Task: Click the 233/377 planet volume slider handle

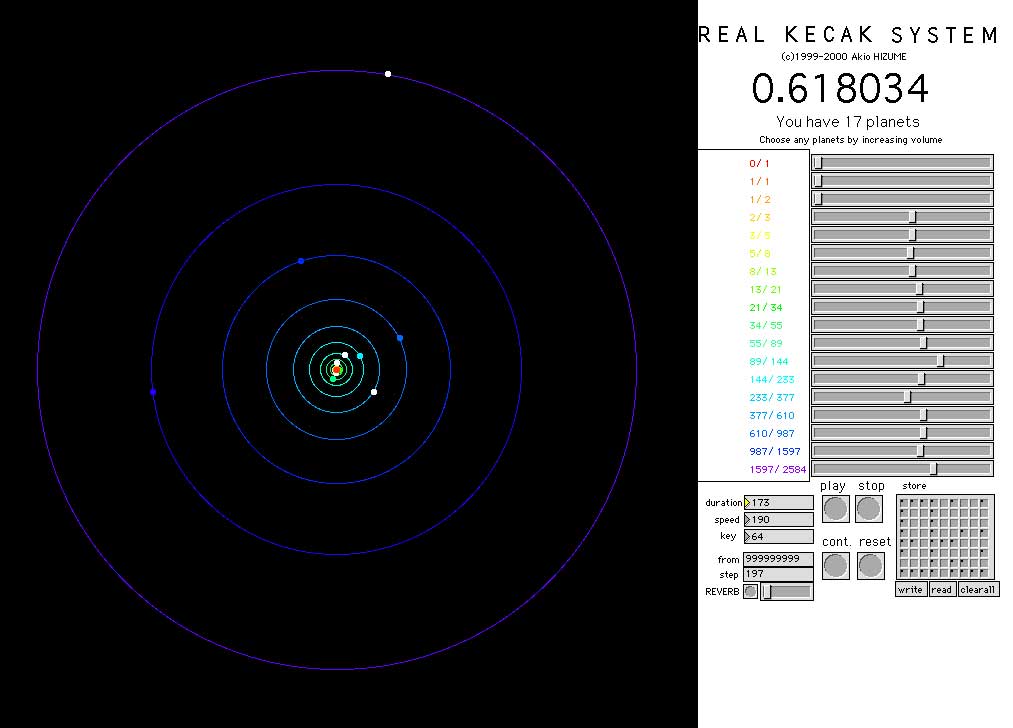Action: pyautogui.click(x=907, y=397)
